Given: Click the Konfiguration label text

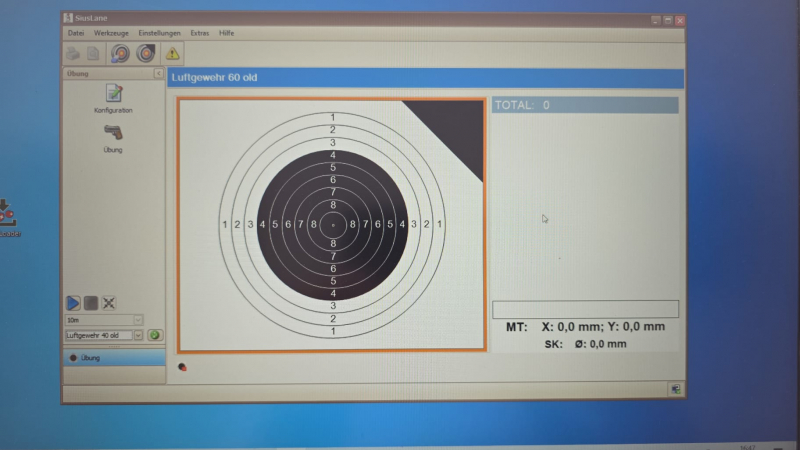Looking at the screenshot, I should pyautogui.click(x=113, y=110).
